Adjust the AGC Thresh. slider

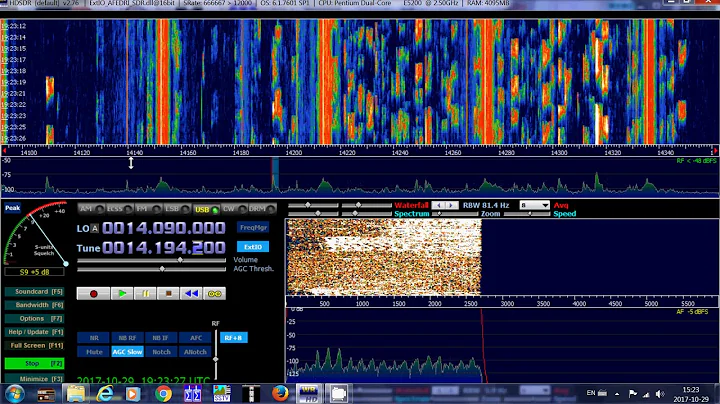tap(152, 269)
